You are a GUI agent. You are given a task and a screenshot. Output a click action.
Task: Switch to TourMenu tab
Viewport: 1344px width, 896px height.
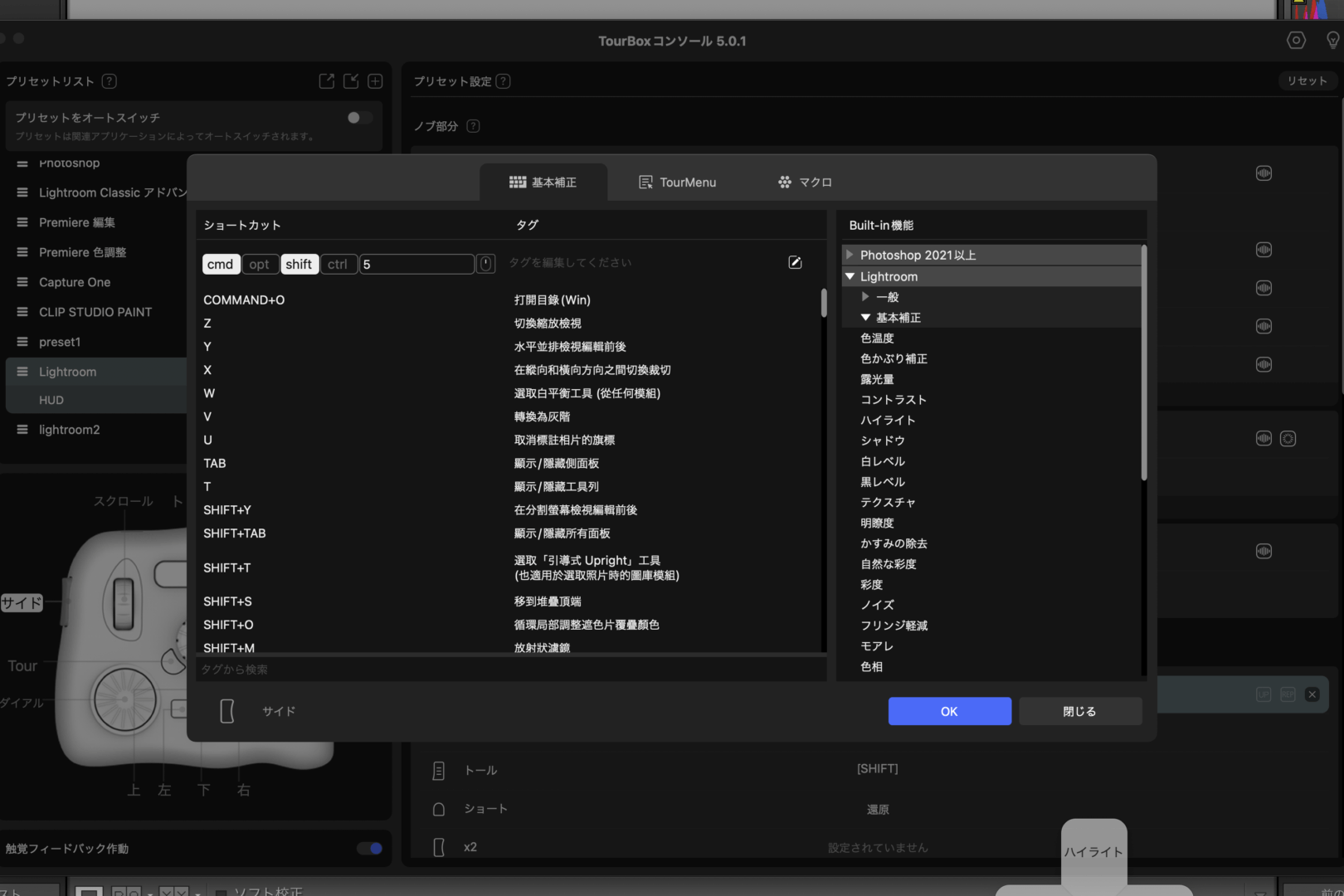pos(677,182)
